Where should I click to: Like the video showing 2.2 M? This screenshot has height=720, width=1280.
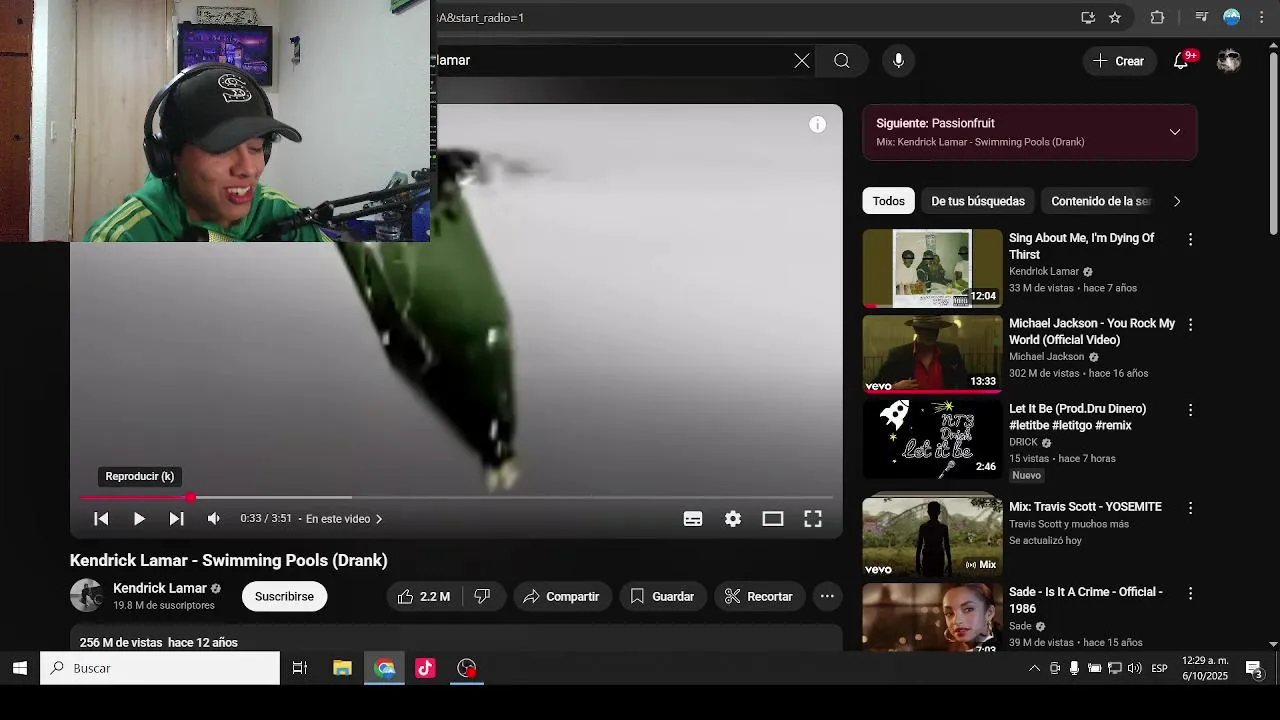[x=424, y=596]
